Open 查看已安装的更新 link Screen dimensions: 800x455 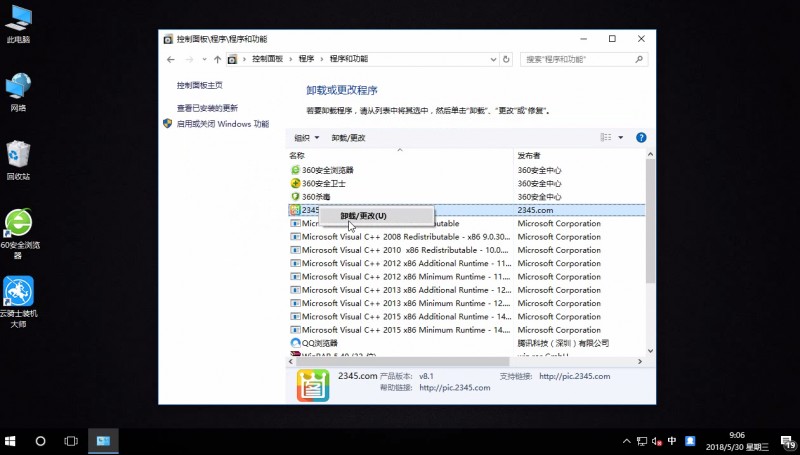207,108
